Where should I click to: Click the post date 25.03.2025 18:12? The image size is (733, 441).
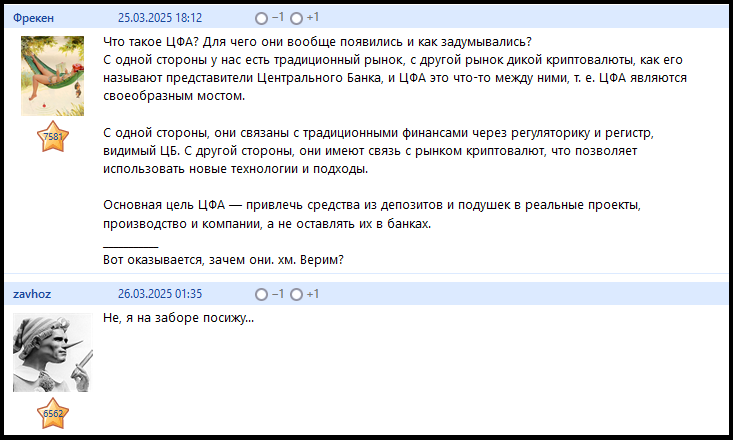pos(160,18)
